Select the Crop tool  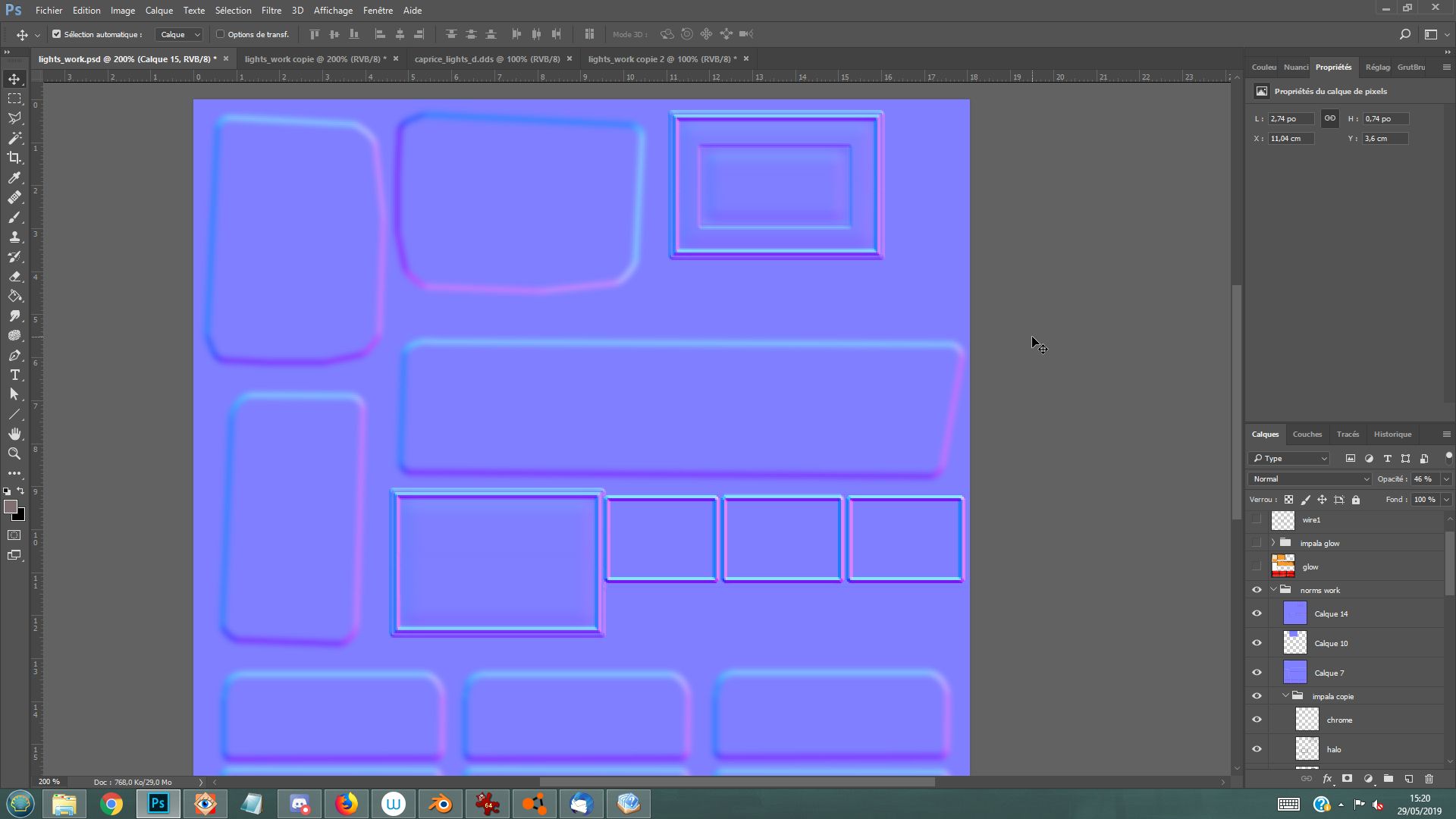point(14,158)
